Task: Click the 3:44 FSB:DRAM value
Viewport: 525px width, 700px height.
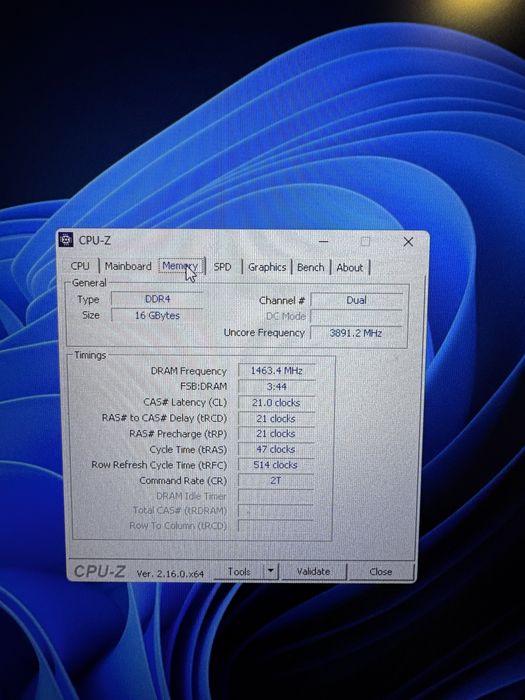Action: tap(277, 387)
